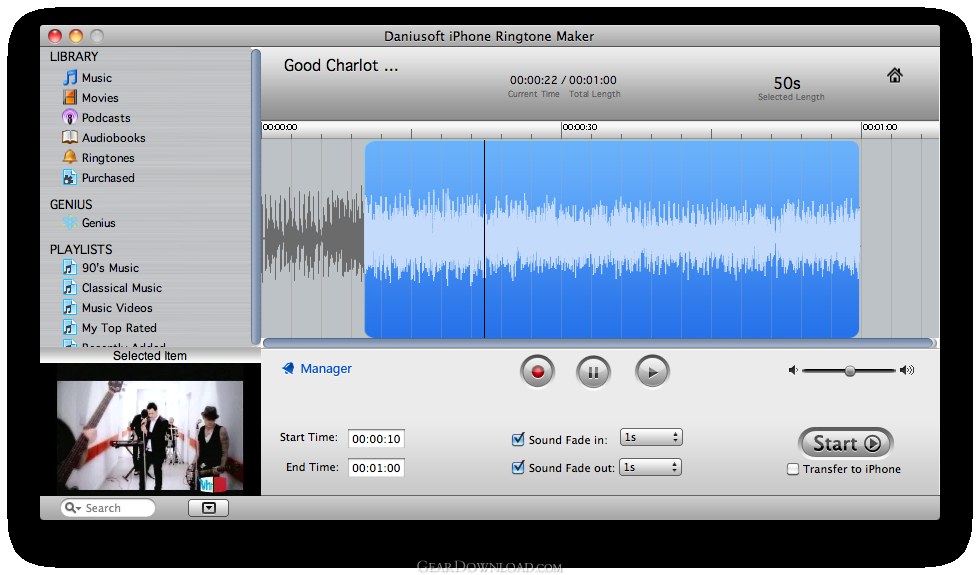The image size is (980, 575).
Task: Click the black playhead line in waveform
Action: (484, 239)
